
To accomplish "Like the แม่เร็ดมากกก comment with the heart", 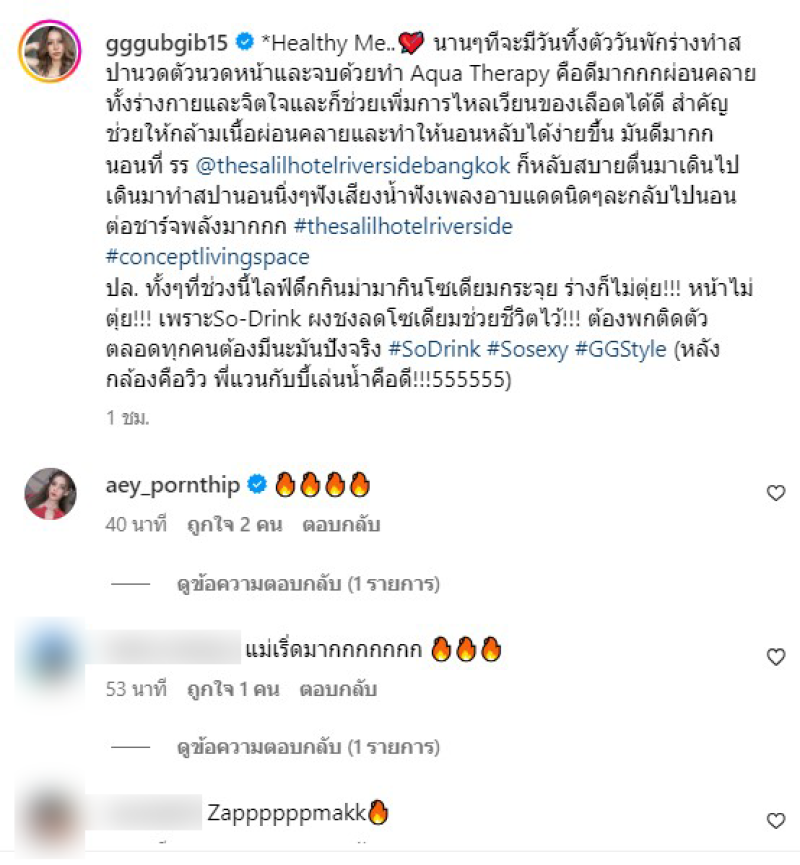I will [x=776, y=656].
